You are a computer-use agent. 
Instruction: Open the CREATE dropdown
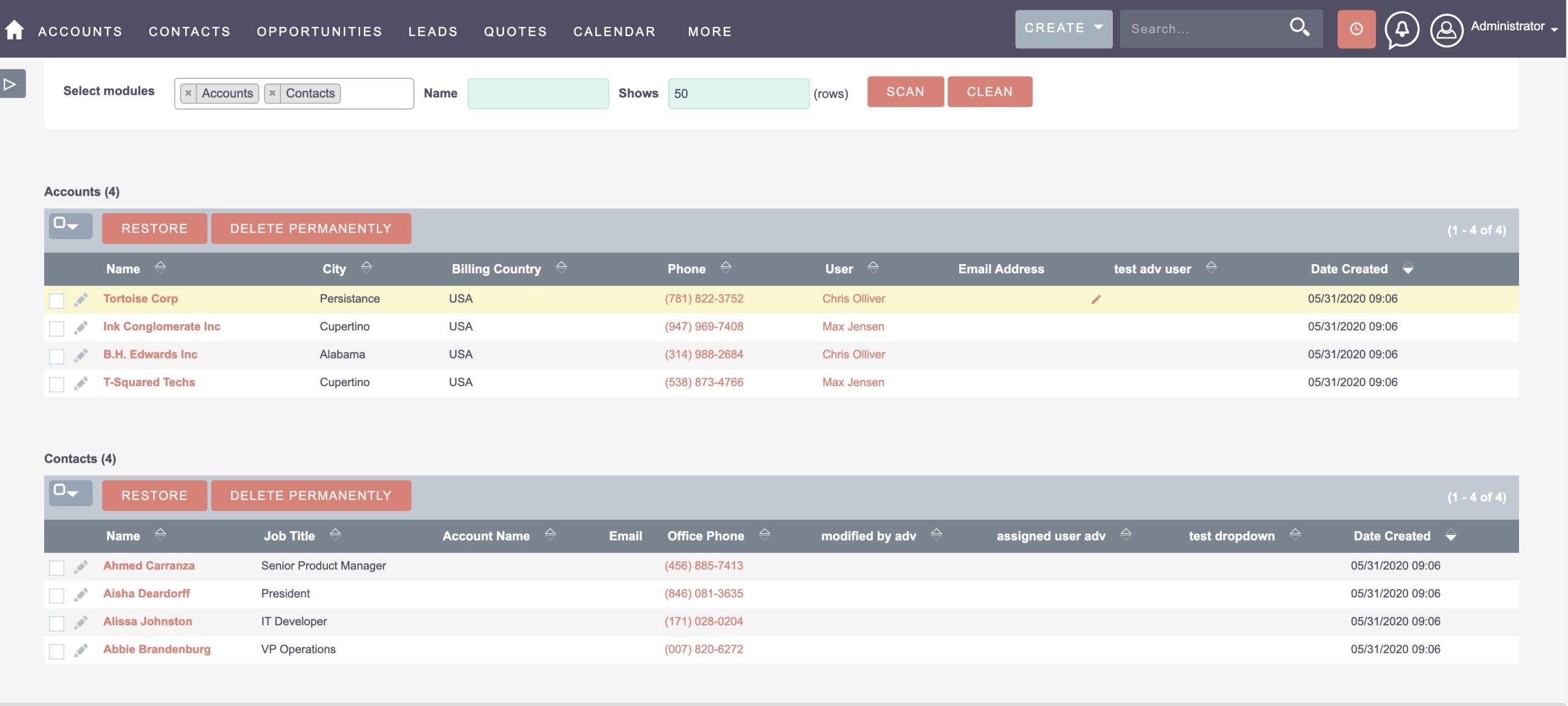point(1063,28)
